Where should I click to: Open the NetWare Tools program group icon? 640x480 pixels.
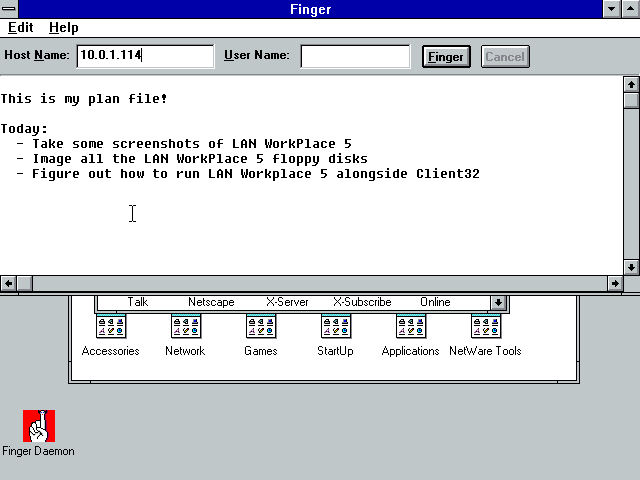[x=486, y=327]
